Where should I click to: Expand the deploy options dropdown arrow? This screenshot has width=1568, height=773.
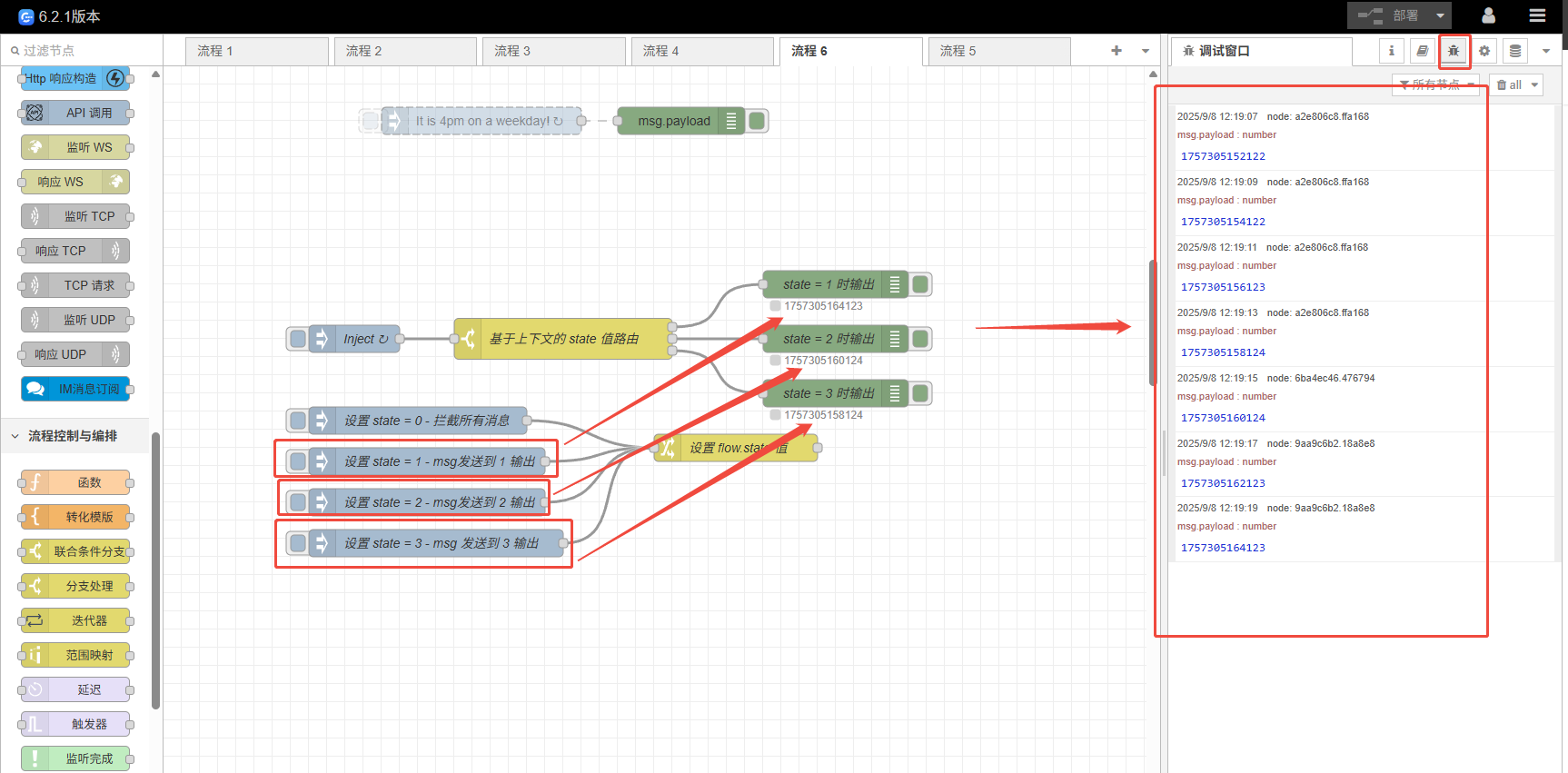[x=1440, y=15]
